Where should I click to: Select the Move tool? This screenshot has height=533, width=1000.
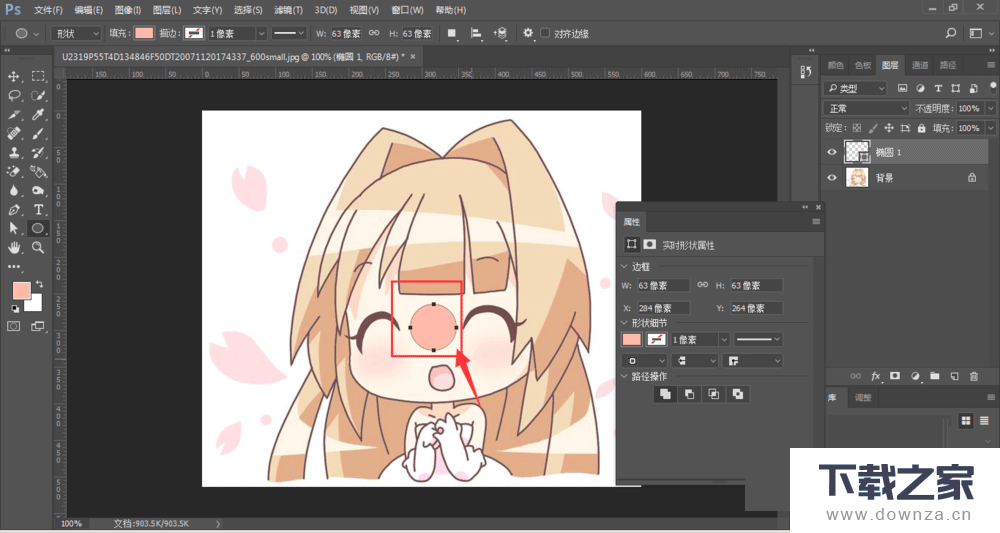13,77
